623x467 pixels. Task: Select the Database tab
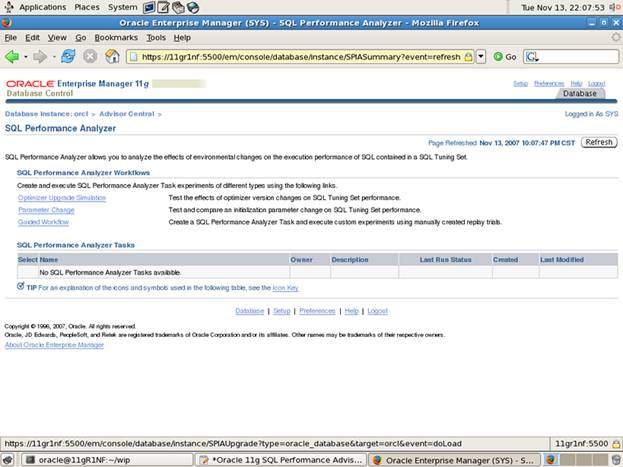click(580, 94)
